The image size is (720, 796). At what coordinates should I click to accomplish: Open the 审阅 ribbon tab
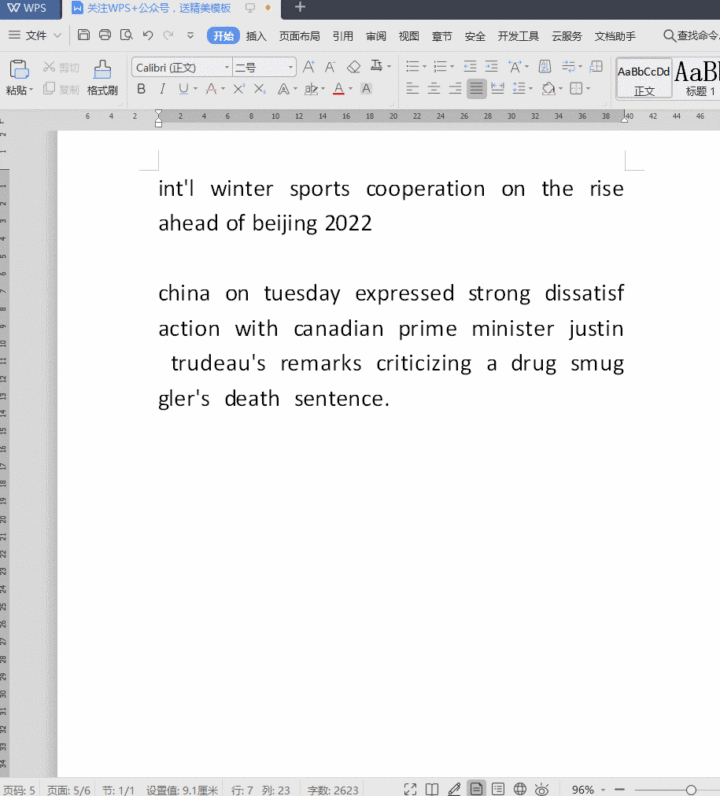[x=376, y=36]
